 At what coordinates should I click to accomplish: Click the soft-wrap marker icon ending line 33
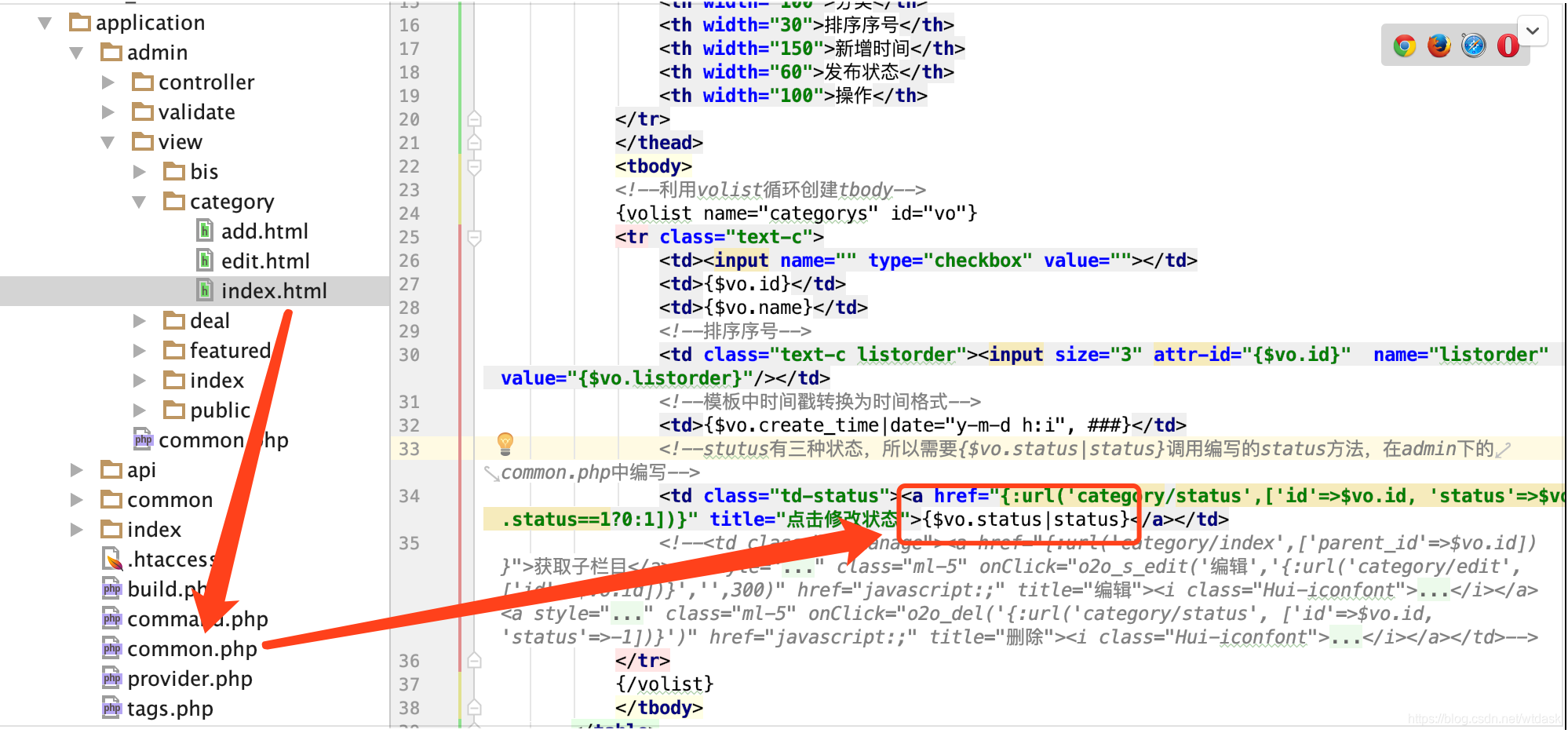click(x=1503, y=450)
